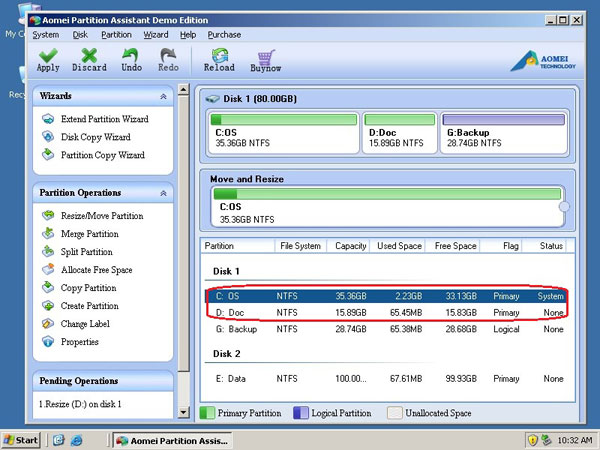Click the Flag column header
The image size is (600, 450).
pyautogui.click(x=501, y=246)
